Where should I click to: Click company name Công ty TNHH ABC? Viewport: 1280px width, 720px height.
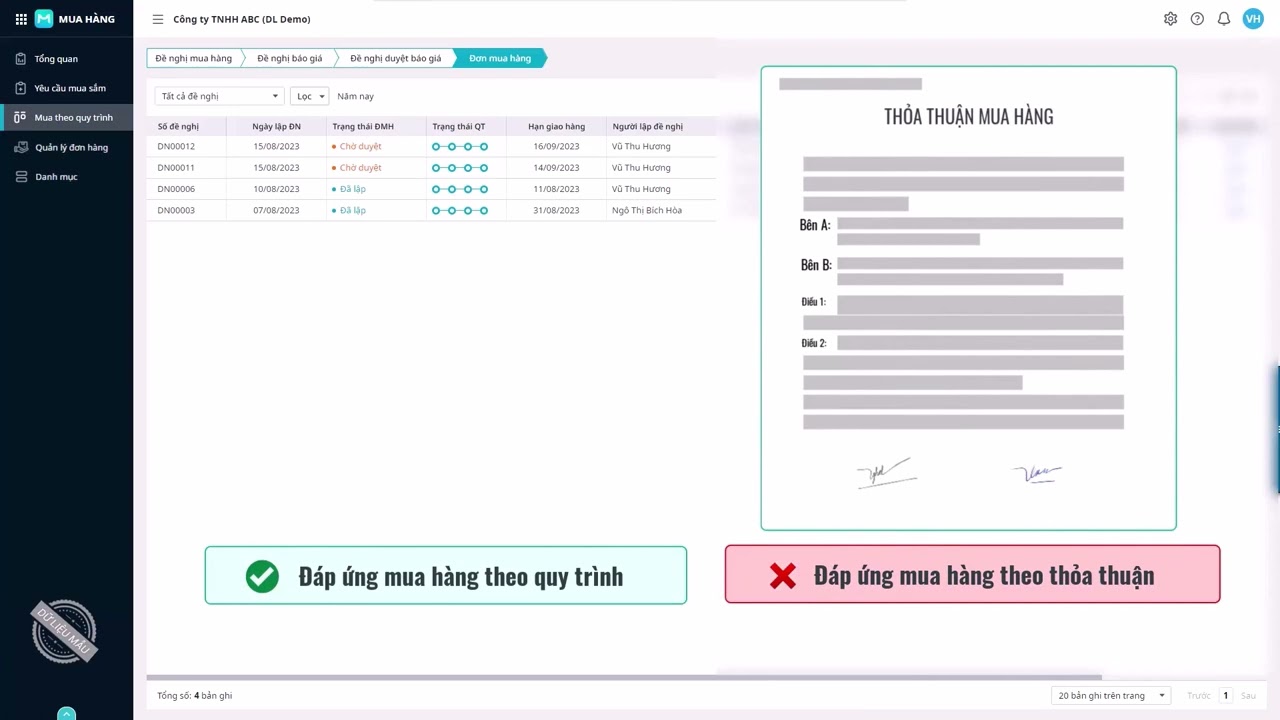(x=242, y=19)
